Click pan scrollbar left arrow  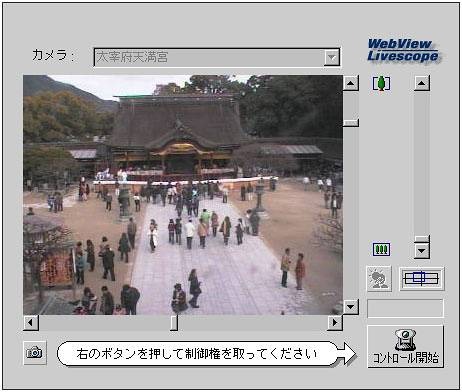click(31, 323)
